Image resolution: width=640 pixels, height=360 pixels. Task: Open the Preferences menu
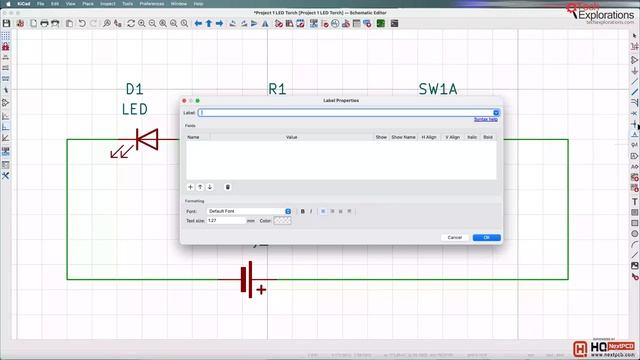coord(152,4)
